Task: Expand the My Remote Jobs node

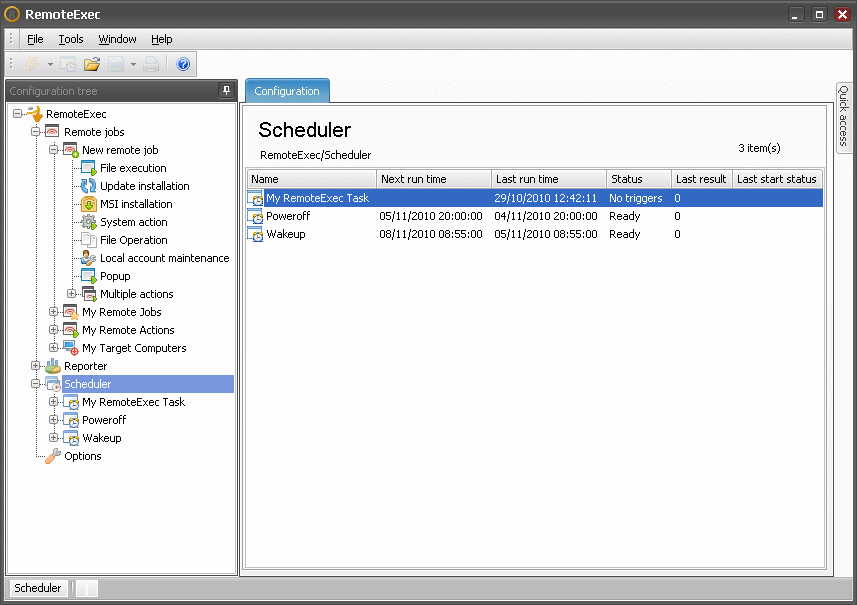Action: [54, 312]
